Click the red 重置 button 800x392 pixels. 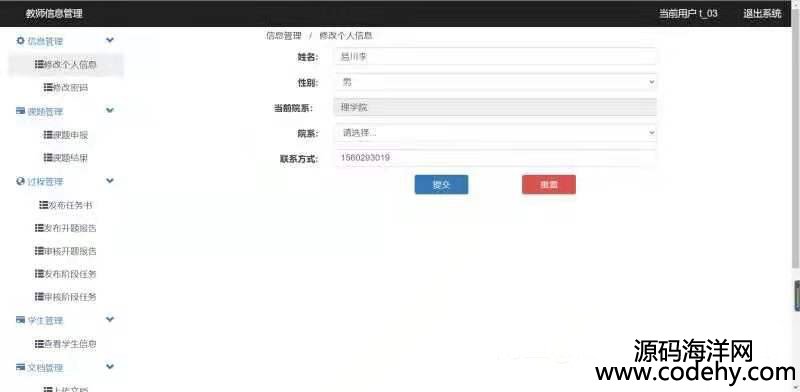549,185
